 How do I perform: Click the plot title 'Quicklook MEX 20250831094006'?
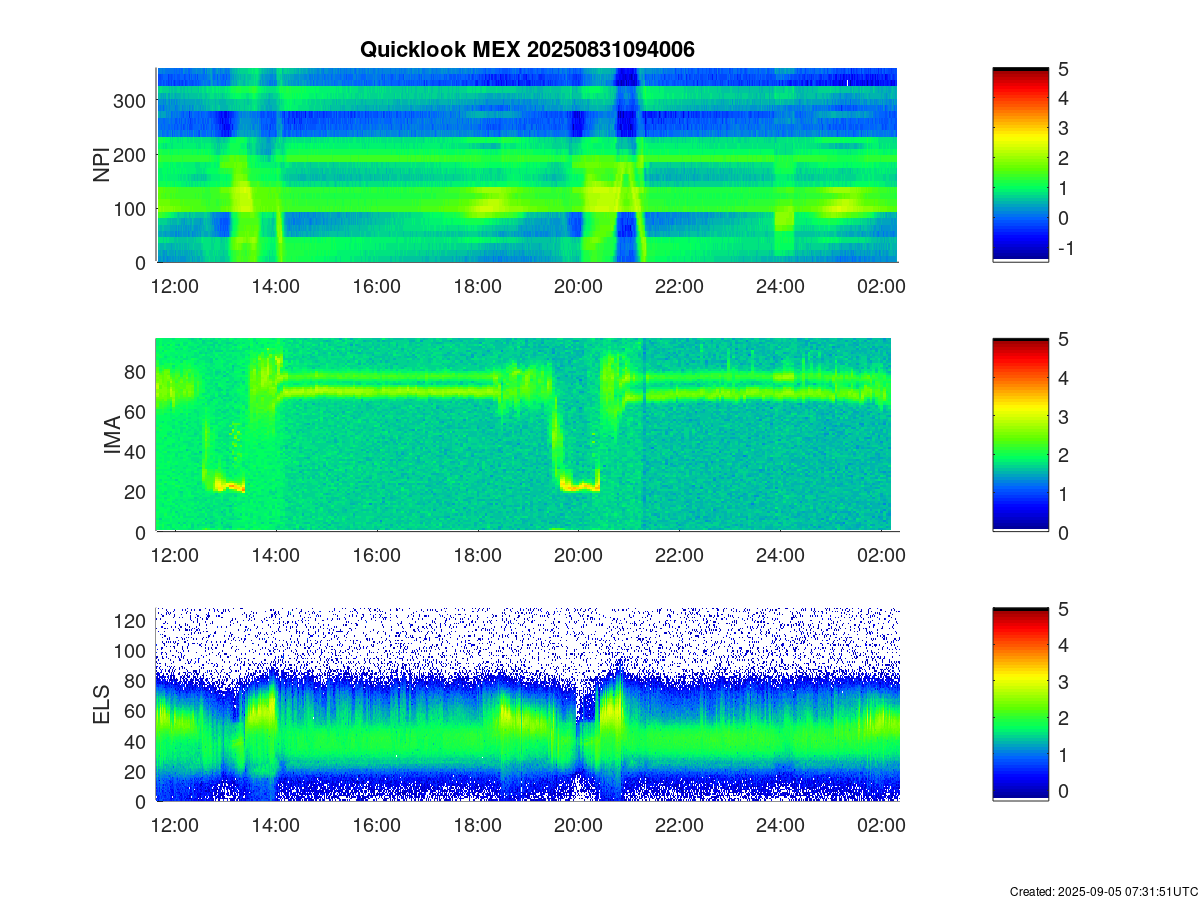click(x=527, y=49)
